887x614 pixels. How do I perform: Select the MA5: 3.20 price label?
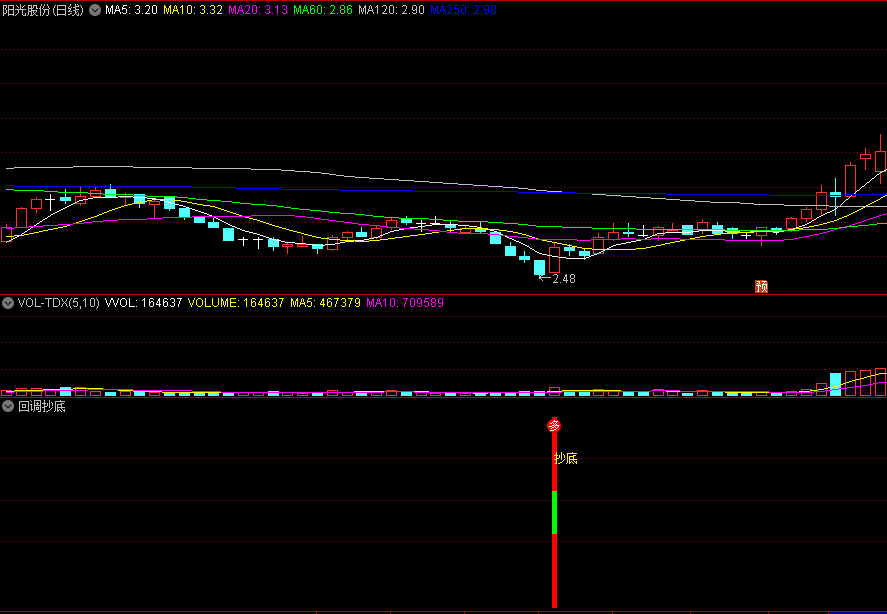point(131,10)
